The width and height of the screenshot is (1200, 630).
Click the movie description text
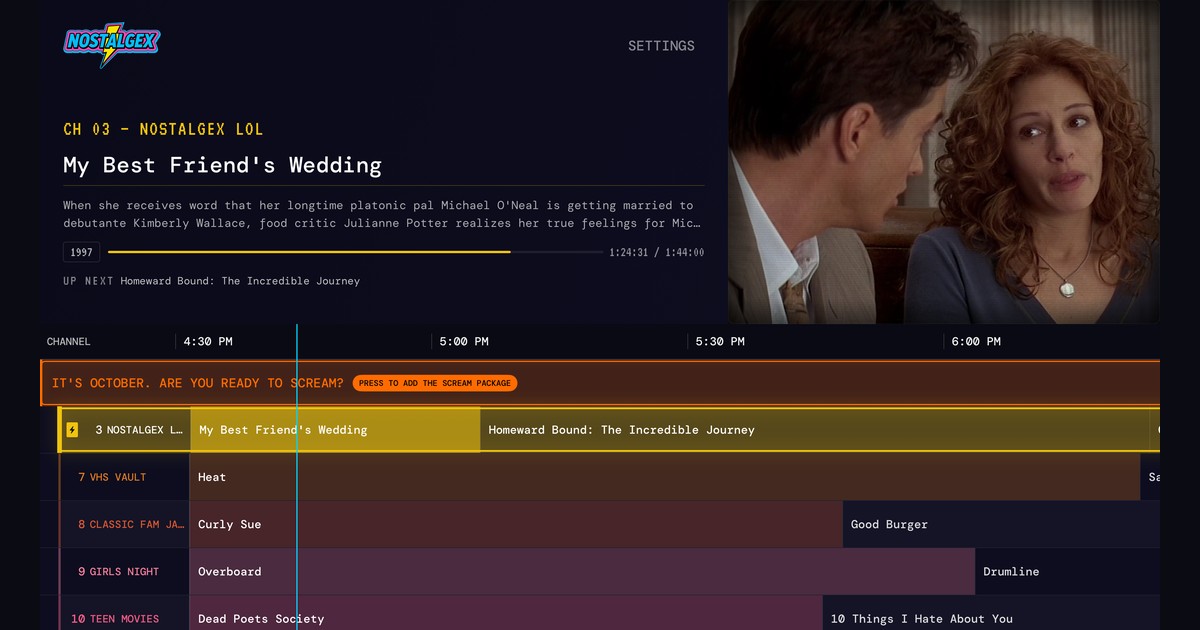pos(382,214)
